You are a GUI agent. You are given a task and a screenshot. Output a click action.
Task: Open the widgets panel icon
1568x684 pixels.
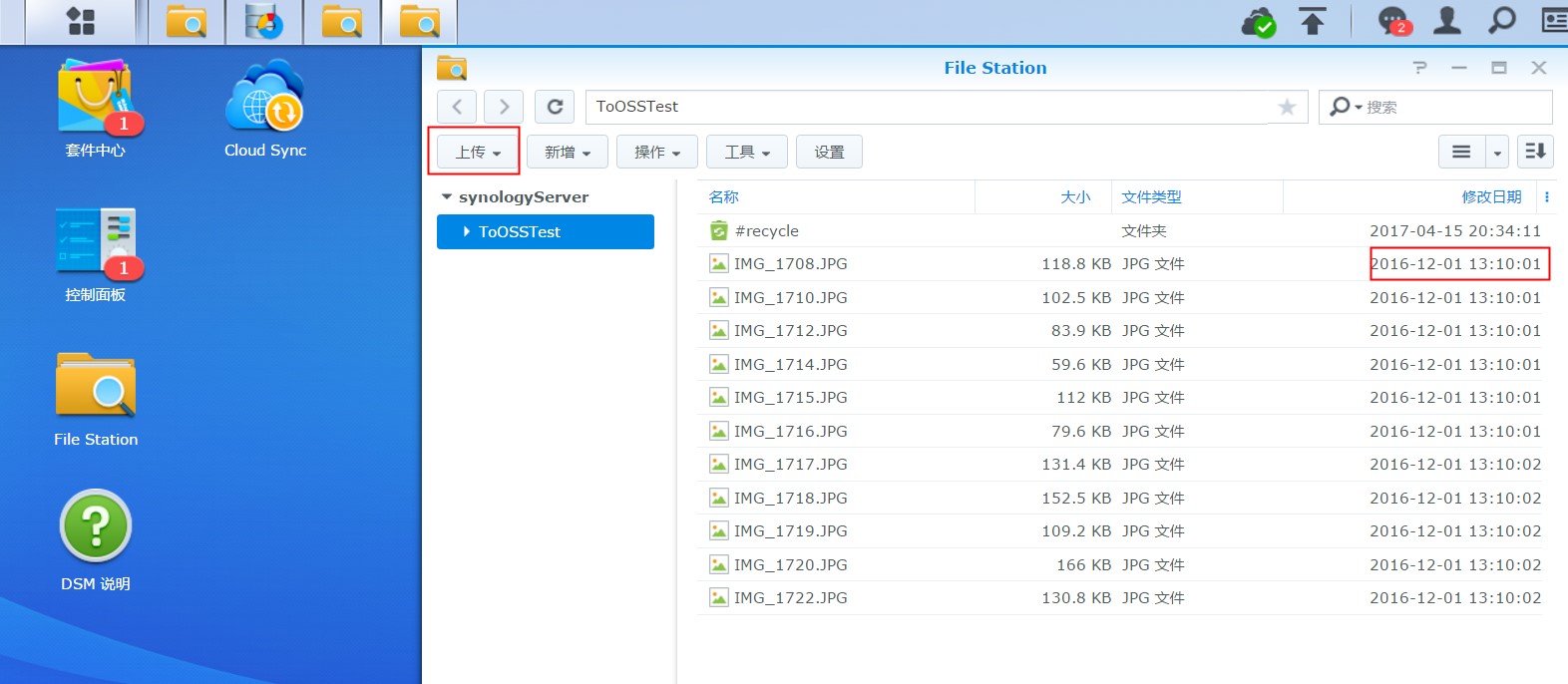[x=1554, y=21]
